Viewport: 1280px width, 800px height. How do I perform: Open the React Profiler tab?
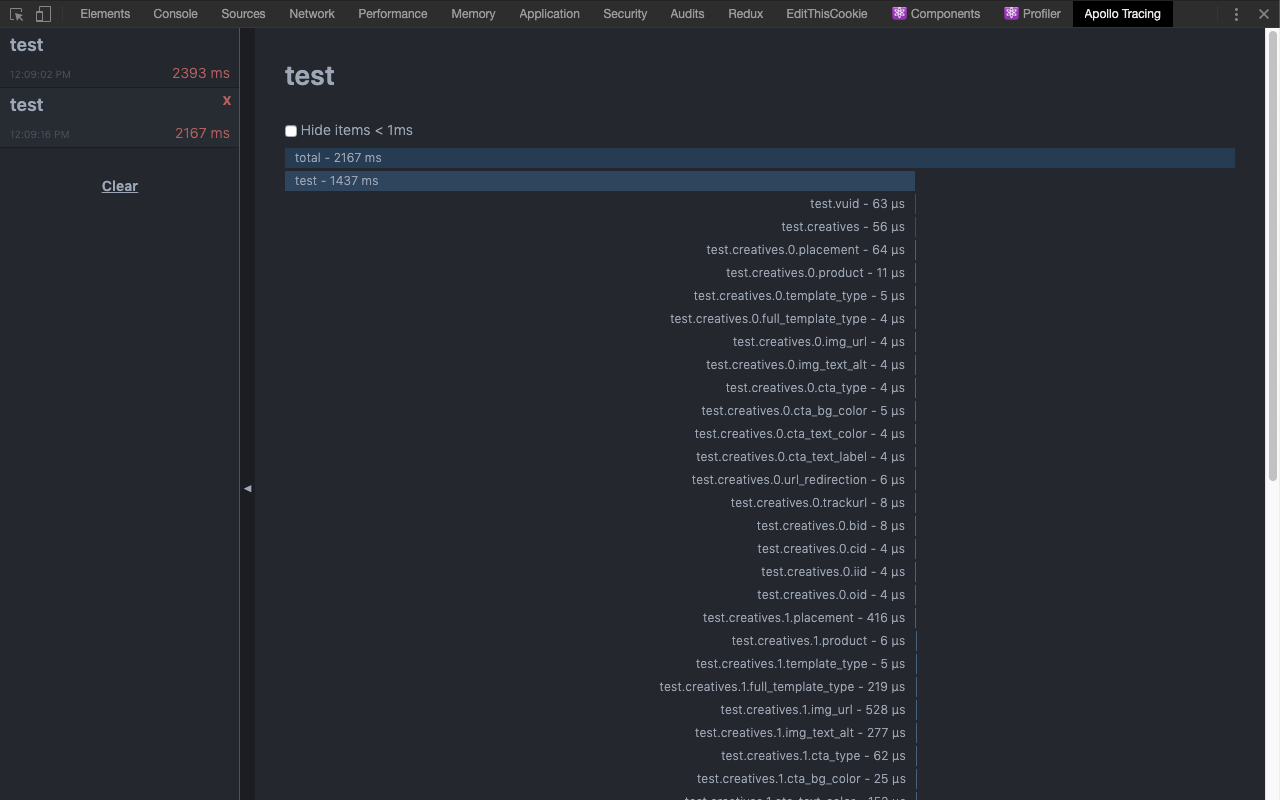(x=1032, y=14)
